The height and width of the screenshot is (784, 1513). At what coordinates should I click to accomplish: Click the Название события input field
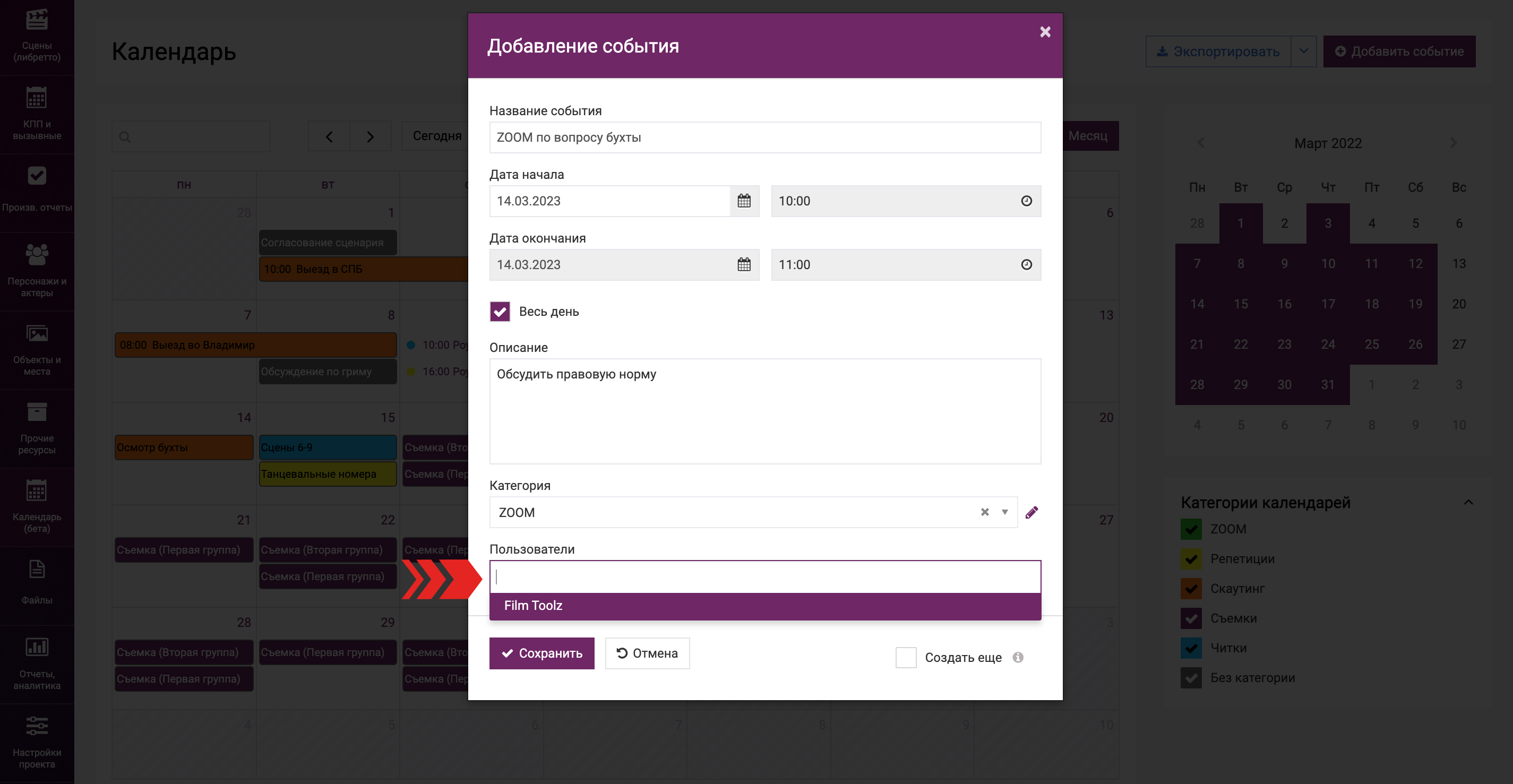click(764, 137)
